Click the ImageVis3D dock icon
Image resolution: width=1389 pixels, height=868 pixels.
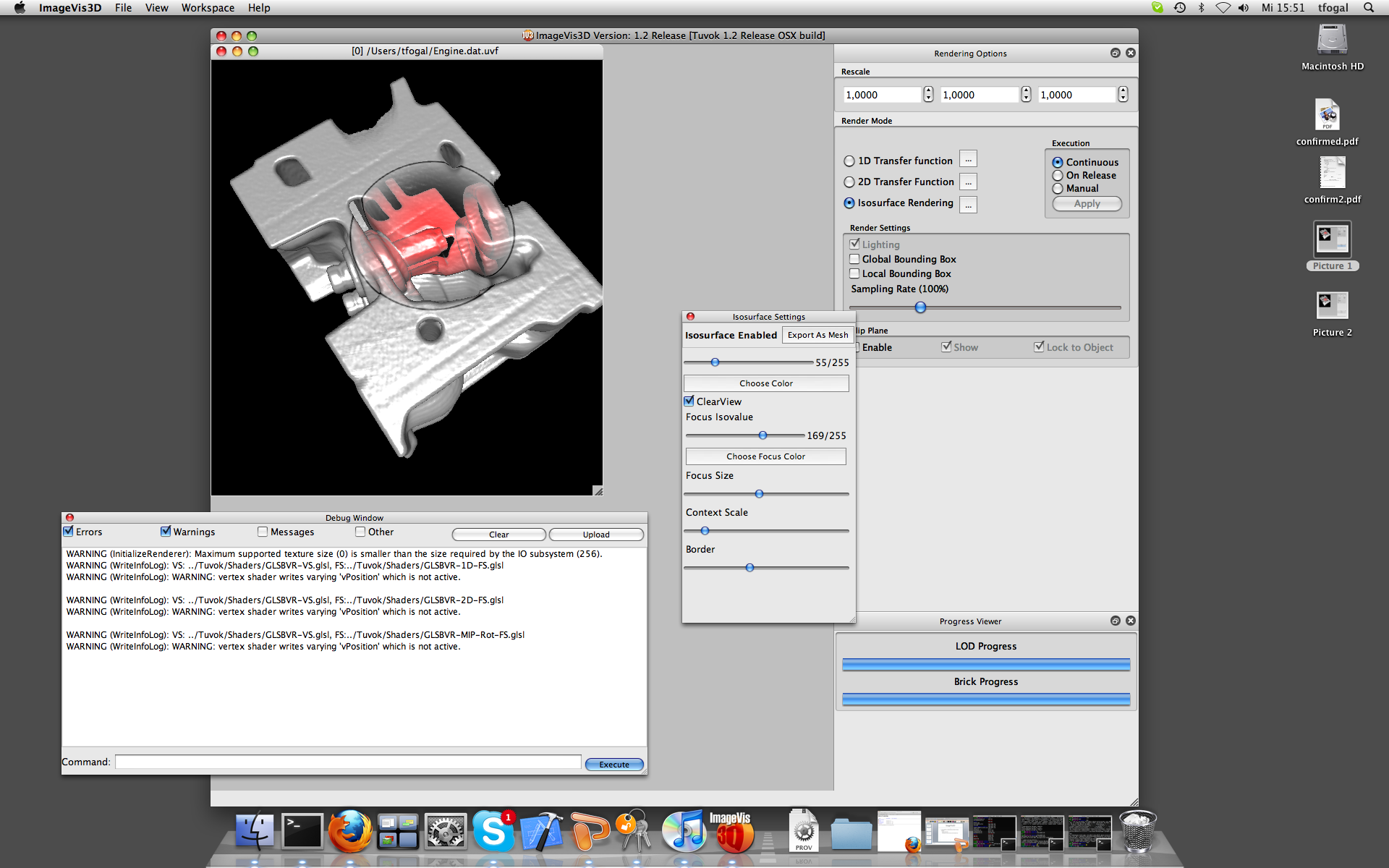(x=732, y=831)
